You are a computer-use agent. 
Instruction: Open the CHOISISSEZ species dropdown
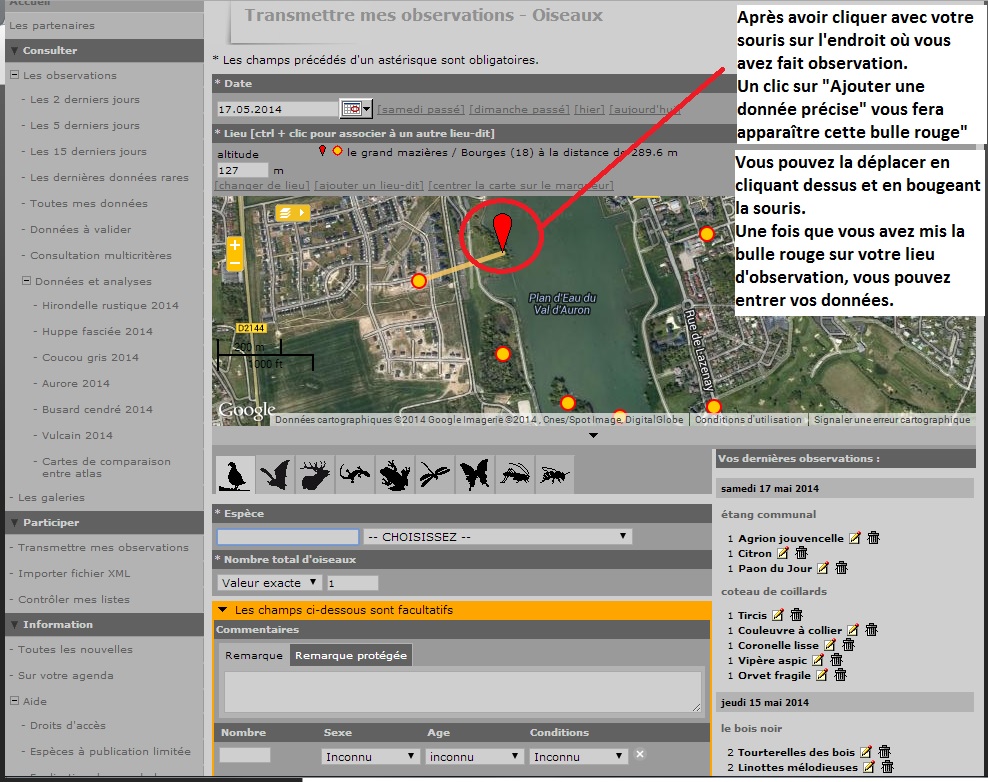(x=497, y=537)
